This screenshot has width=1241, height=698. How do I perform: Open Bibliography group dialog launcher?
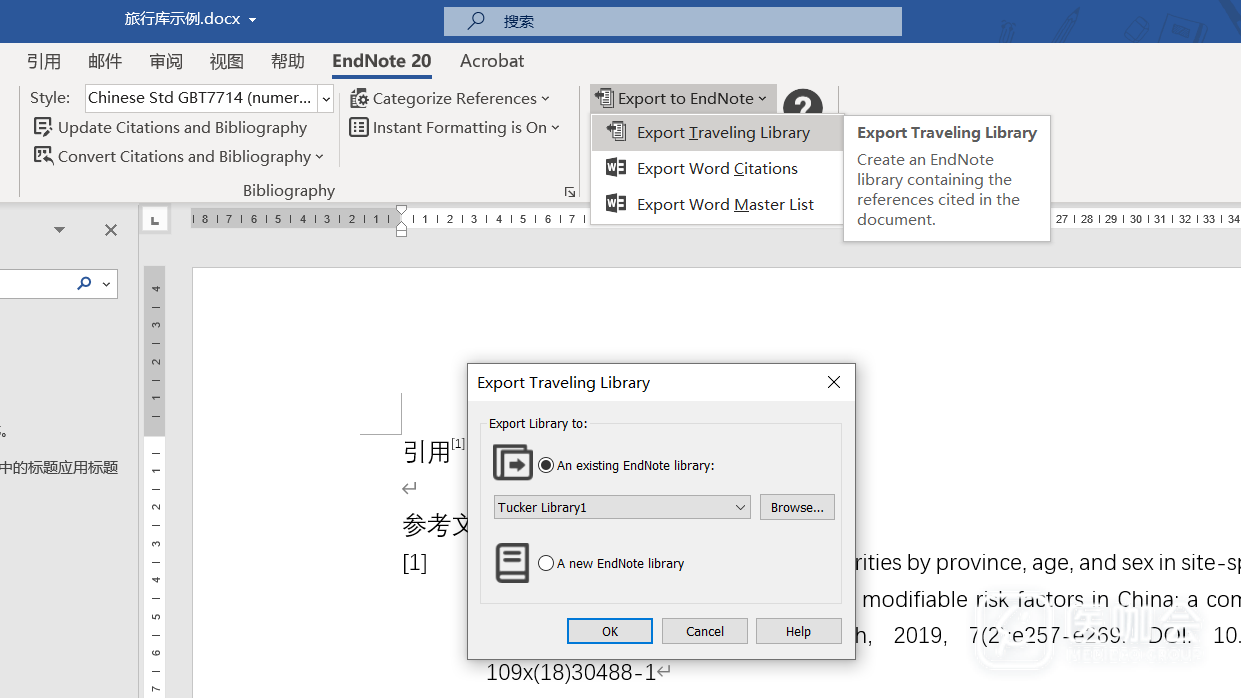pyautogui.click(x=570, y=192)
